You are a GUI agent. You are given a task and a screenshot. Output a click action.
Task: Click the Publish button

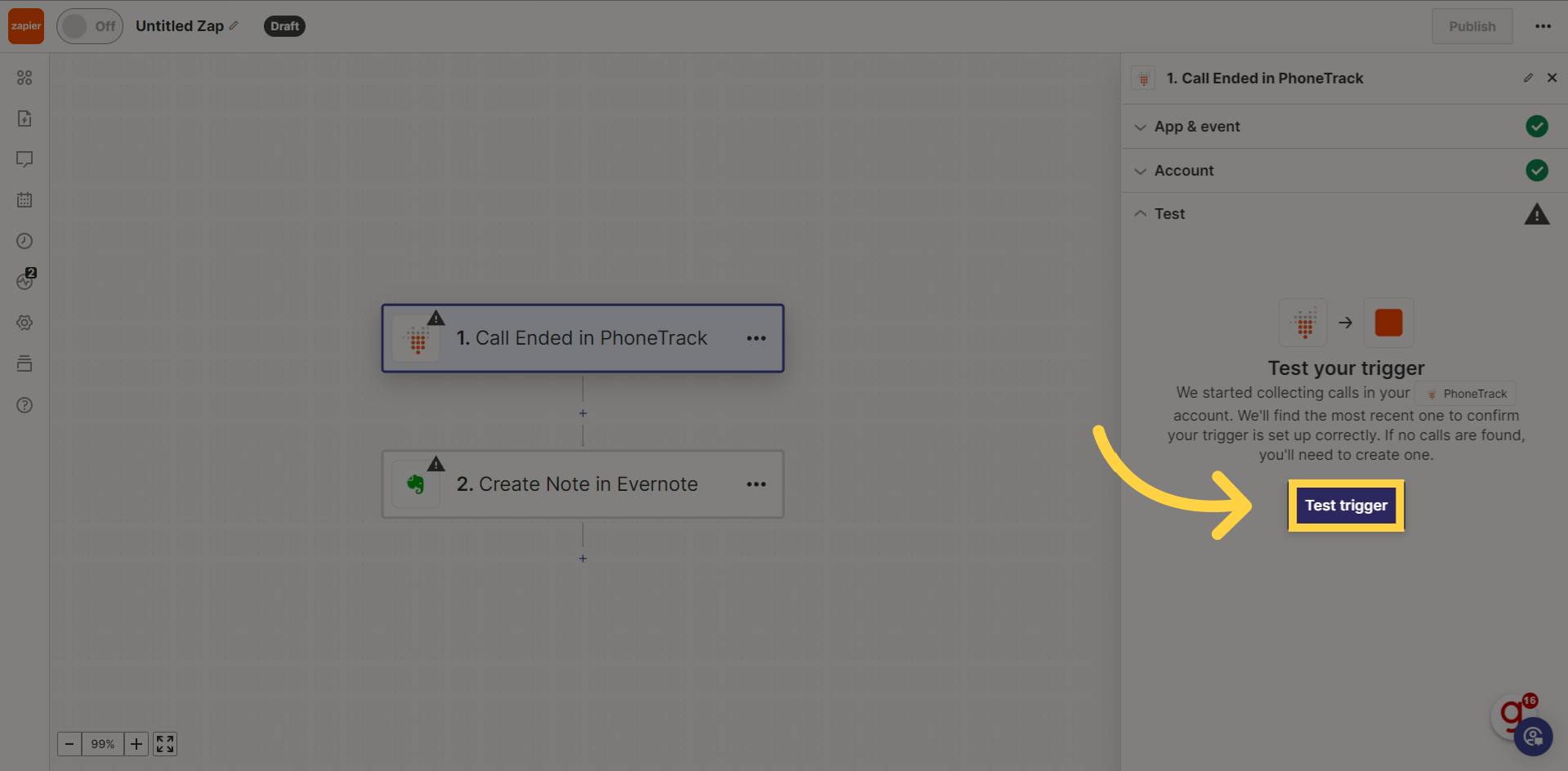point(1472,26)
